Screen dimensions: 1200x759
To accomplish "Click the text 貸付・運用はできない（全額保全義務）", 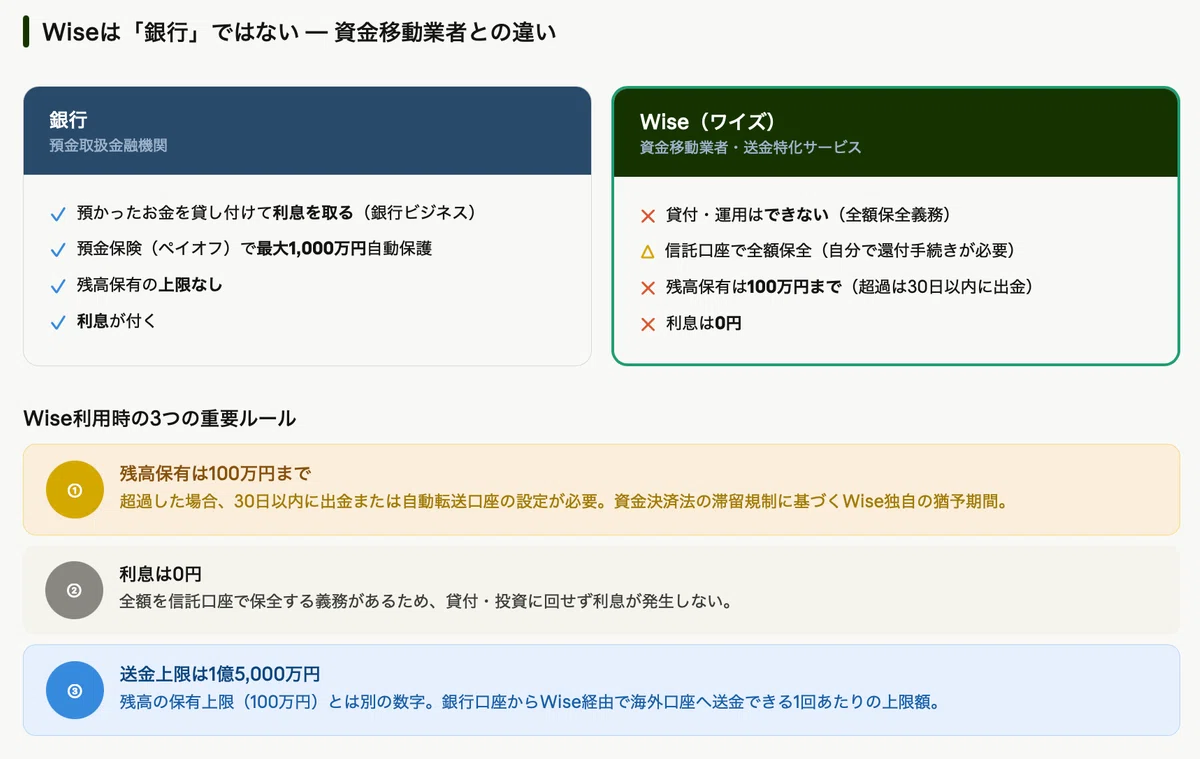I will (808, 214).
